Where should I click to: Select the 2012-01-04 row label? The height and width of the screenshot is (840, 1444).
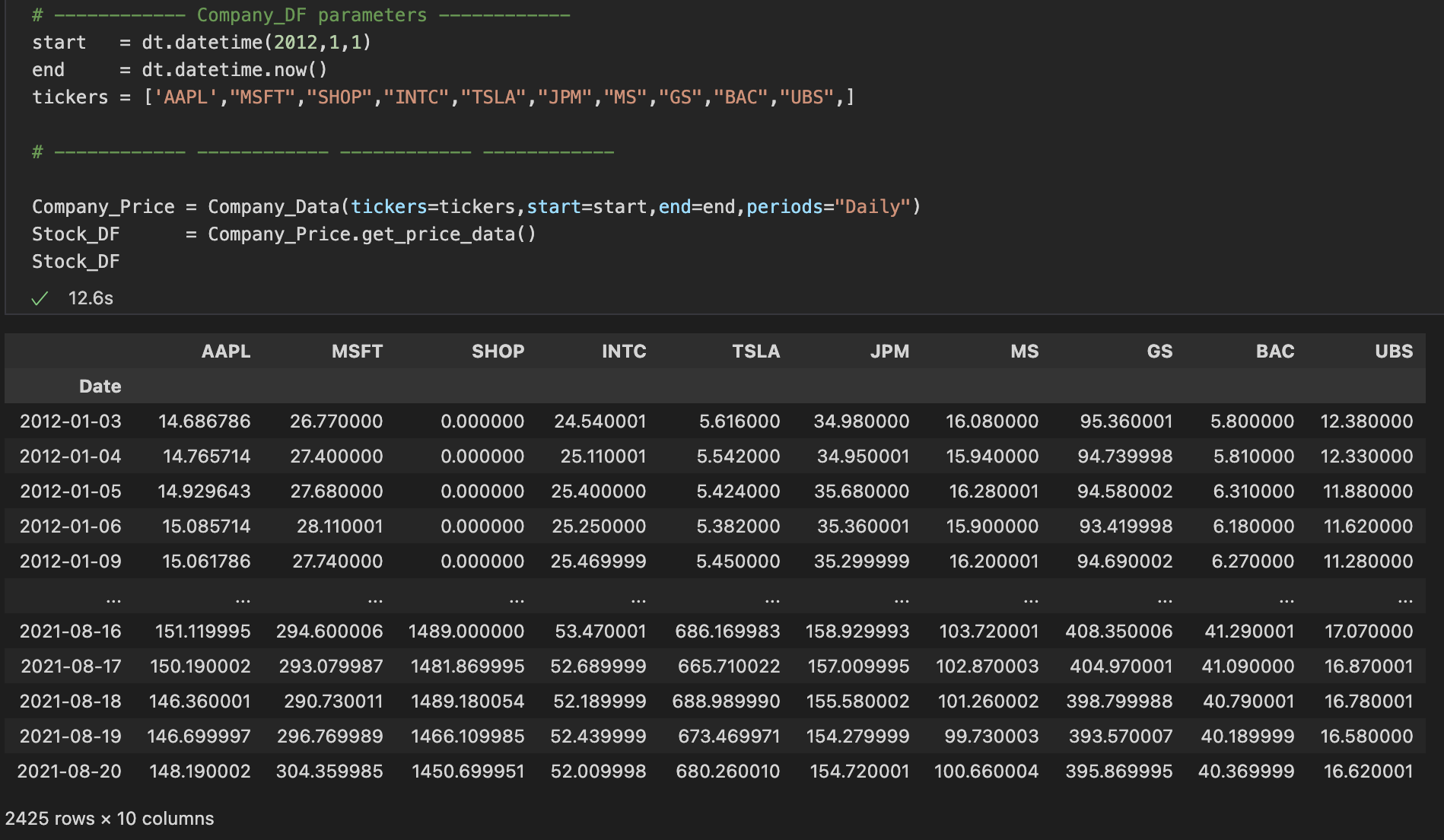(x=71, y=457)
